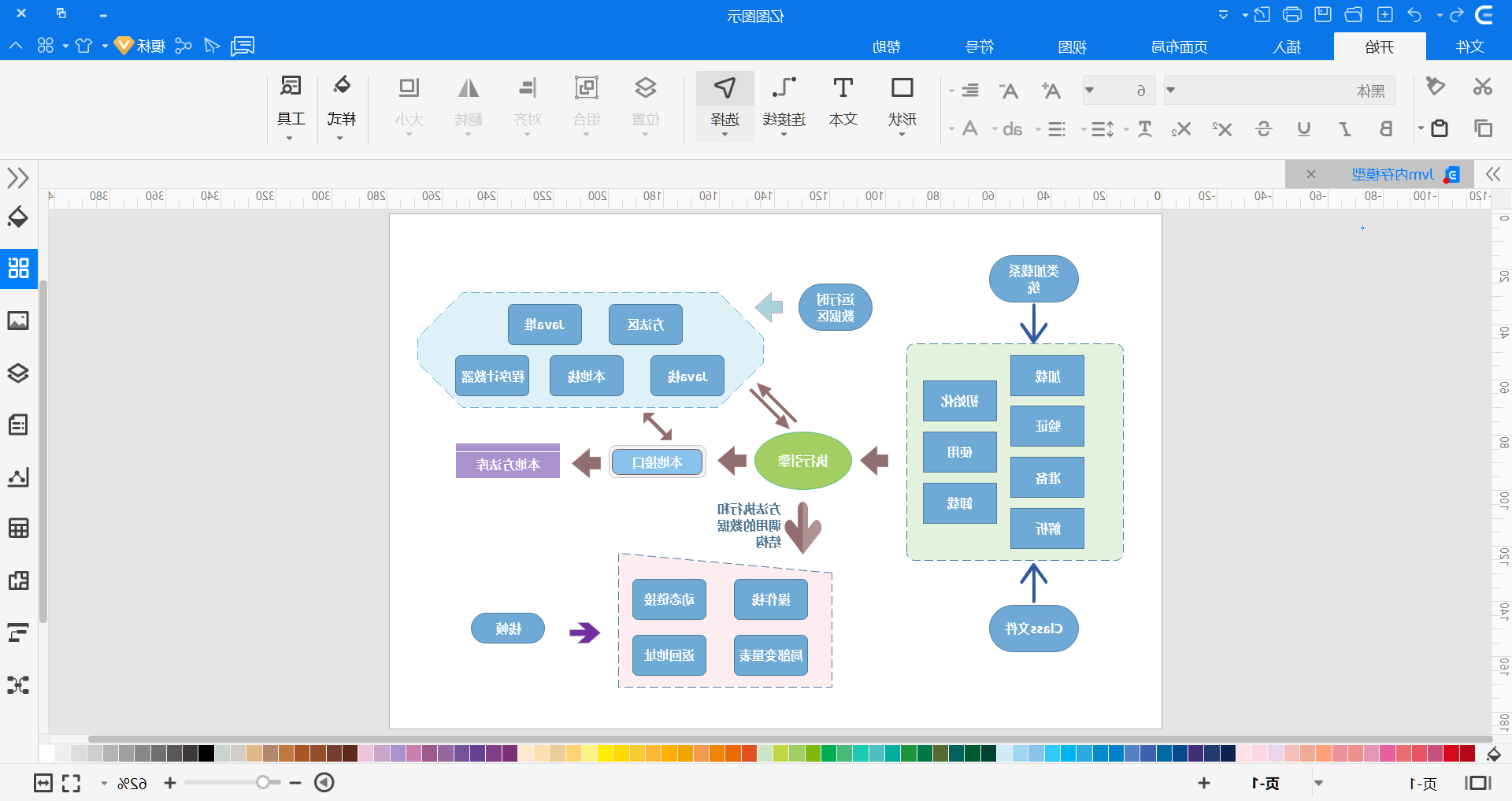
Task: Click the zoom out minus button
Action: (295, 782)
